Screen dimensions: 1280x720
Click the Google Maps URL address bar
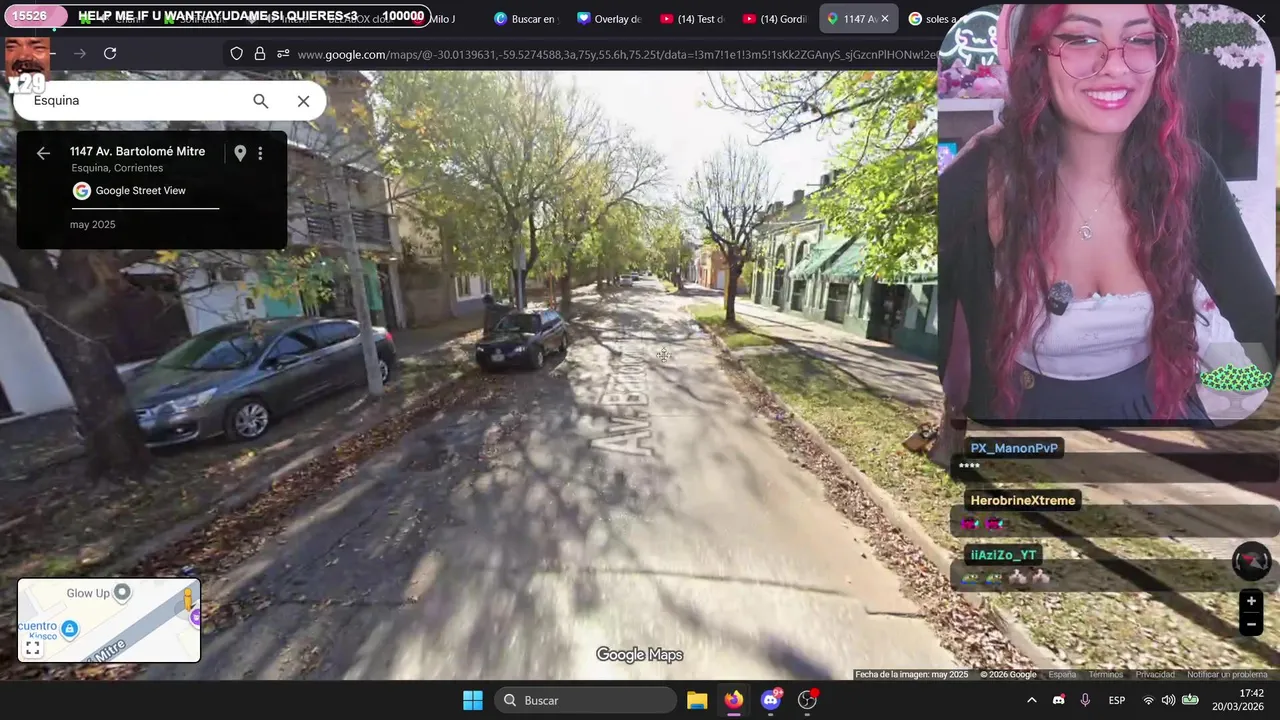[x=615, y=54]
